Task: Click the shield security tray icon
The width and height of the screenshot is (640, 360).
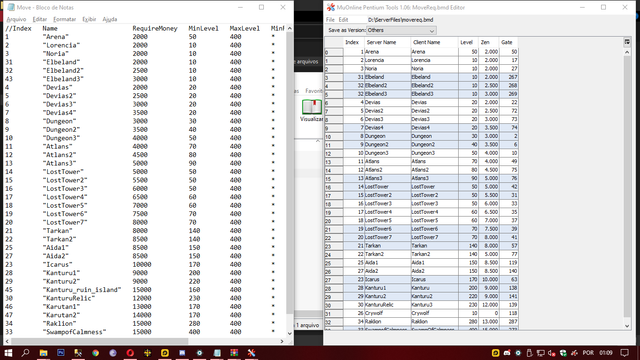Action: point(563,353)
